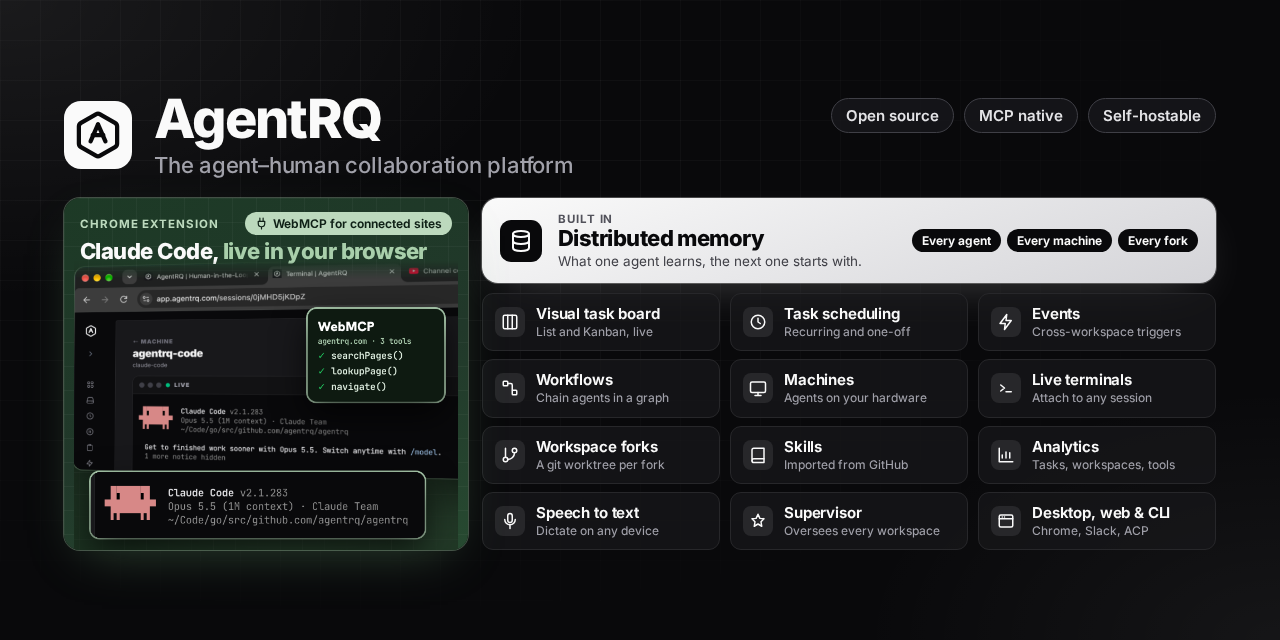
Task: Click the pink Claude Code mascot in the bottom callout
Action: (130, 503)
